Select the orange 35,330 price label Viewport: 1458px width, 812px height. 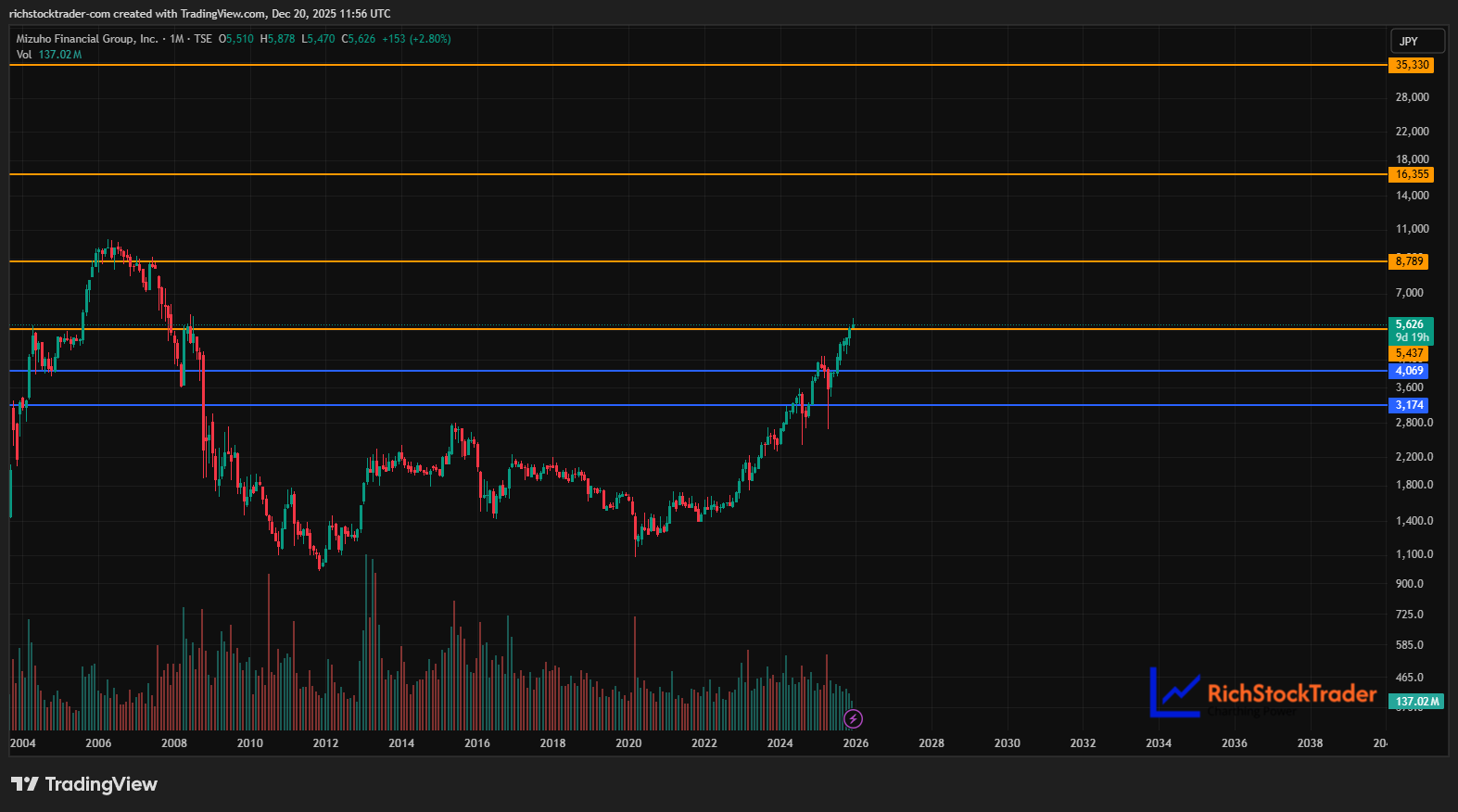[x=1412, y=65]
